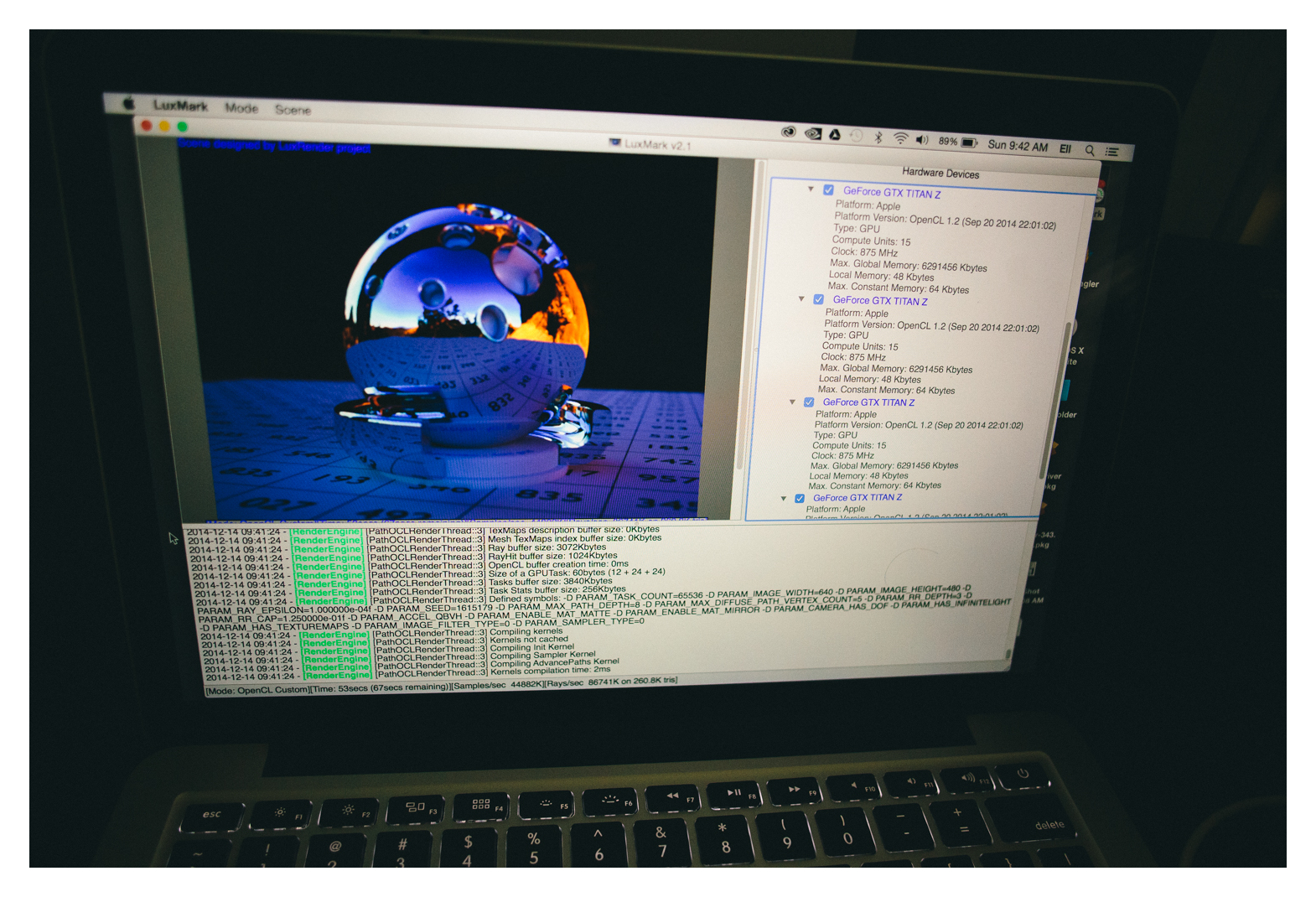
Task: Open the Mode menu
Action: (x=241, y=108)
